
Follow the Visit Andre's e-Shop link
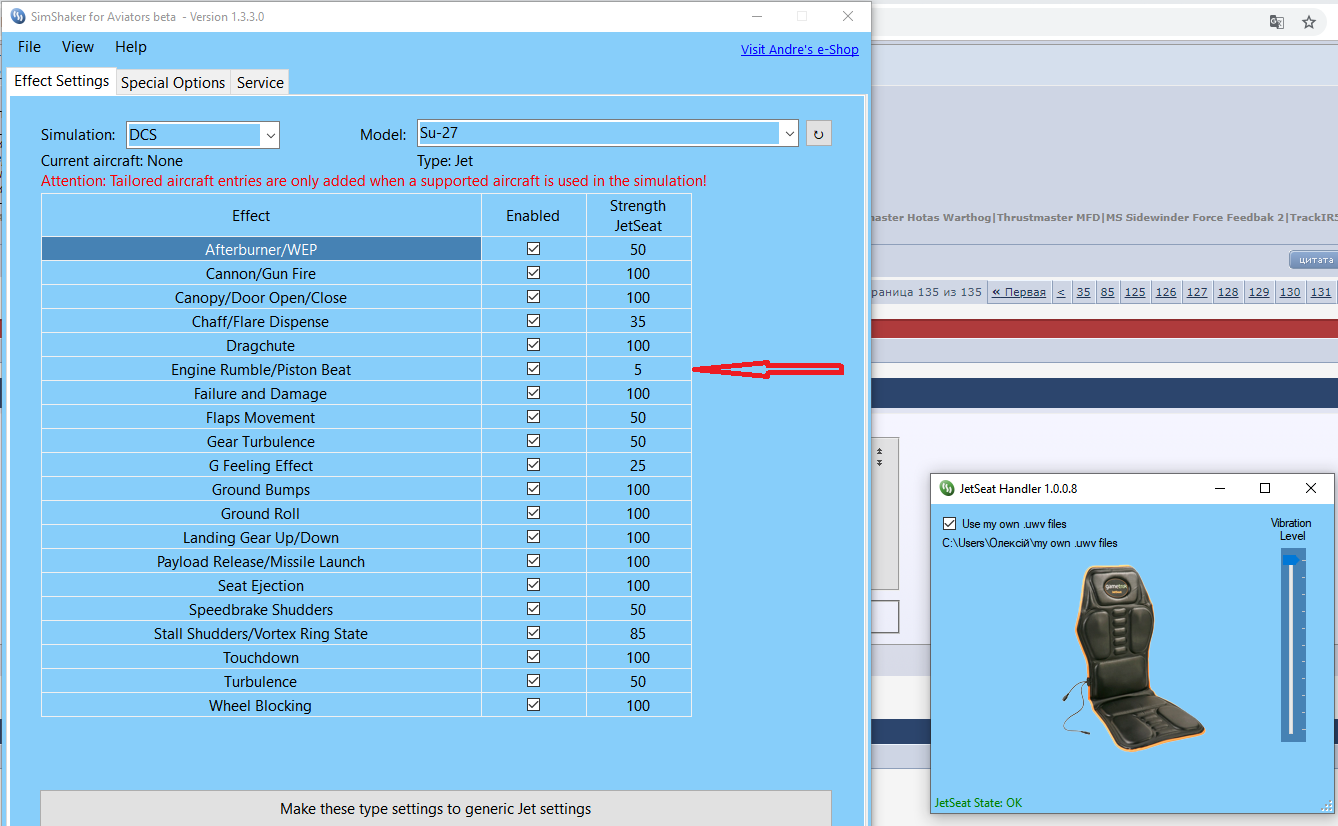click(800, 49)
